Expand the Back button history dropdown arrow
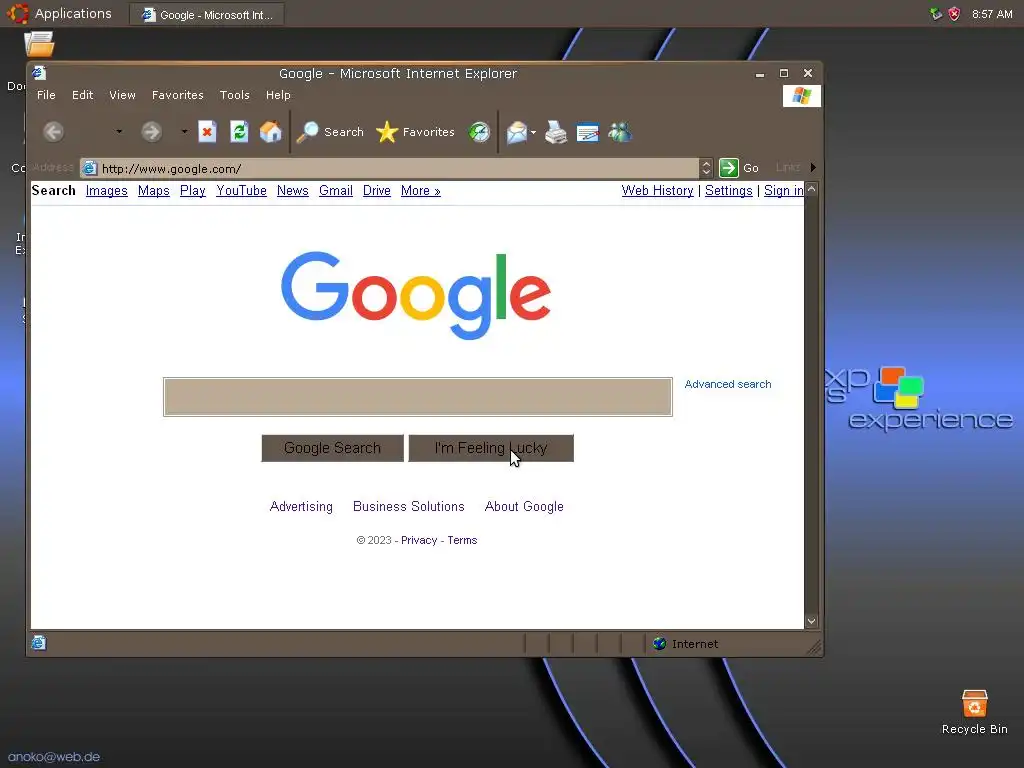1024x768 pixels. click(119, 132)
